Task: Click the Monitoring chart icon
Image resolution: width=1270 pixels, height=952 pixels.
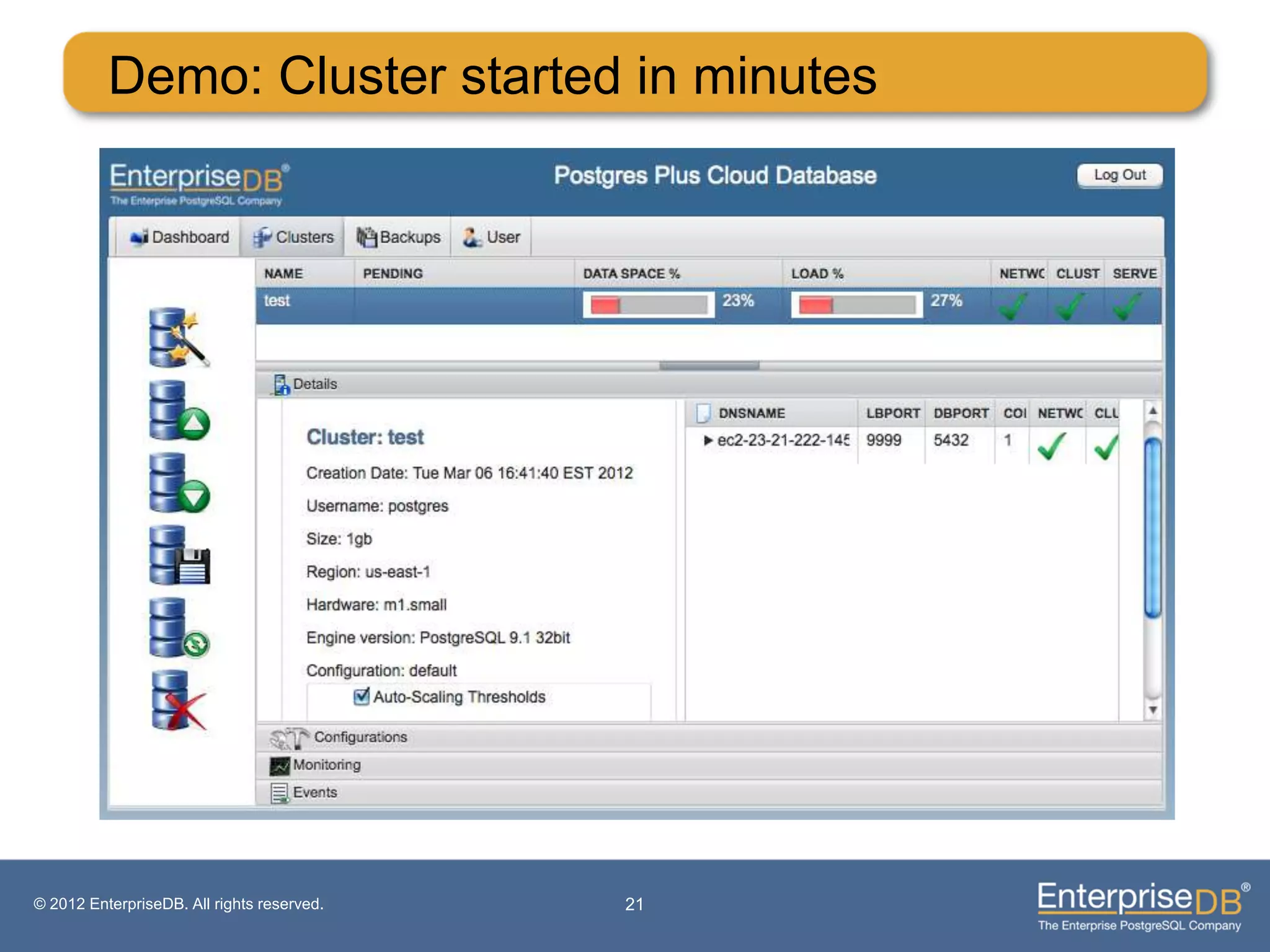Action: (x=280, y=765)
